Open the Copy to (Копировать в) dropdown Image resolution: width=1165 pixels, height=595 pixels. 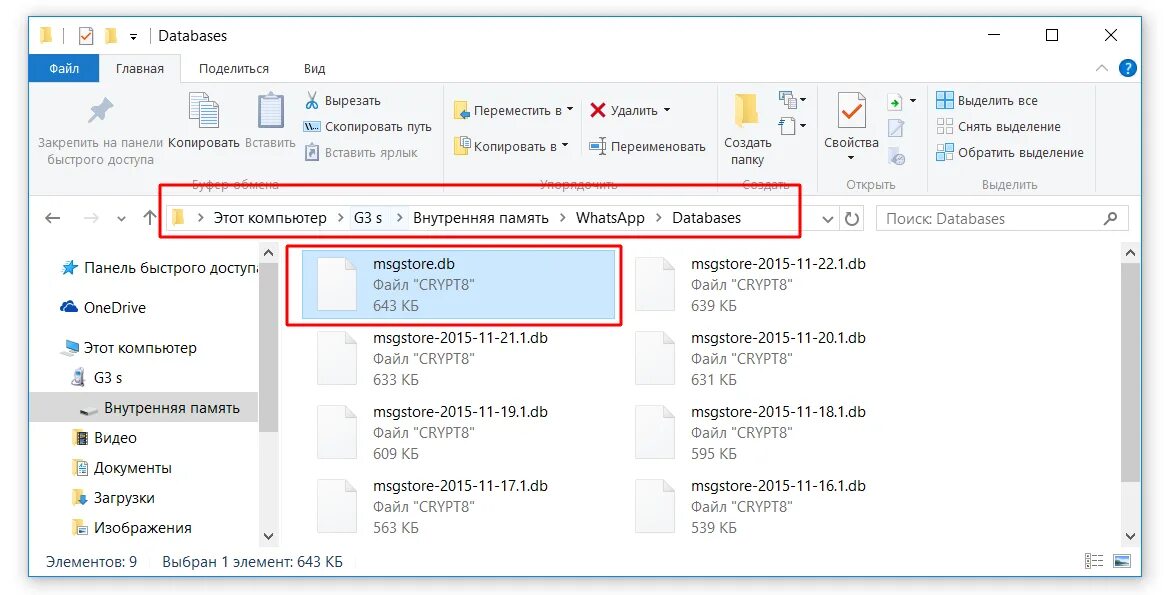(x=511, y=146)
